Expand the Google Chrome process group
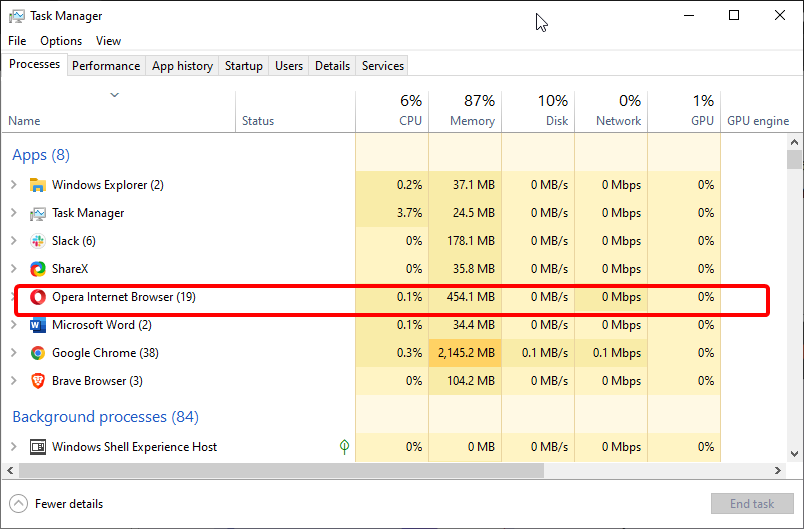Image resolution: width=804 pixels, height=529 pixels. point(14,353)
